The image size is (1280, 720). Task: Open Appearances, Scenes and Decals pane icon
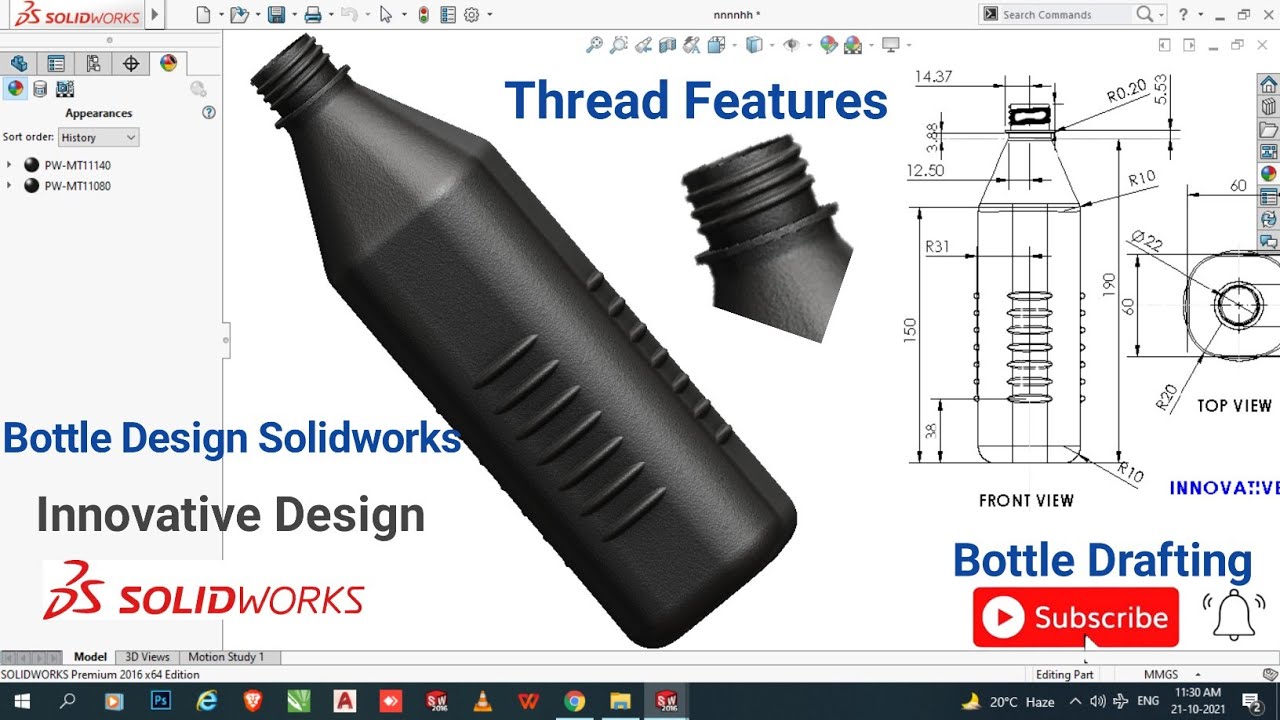[x=1268, y=173]
